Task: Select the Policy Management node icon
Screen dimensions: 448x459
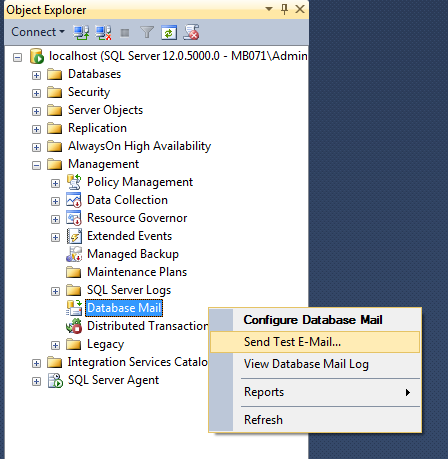Action: tap(74, 182)
